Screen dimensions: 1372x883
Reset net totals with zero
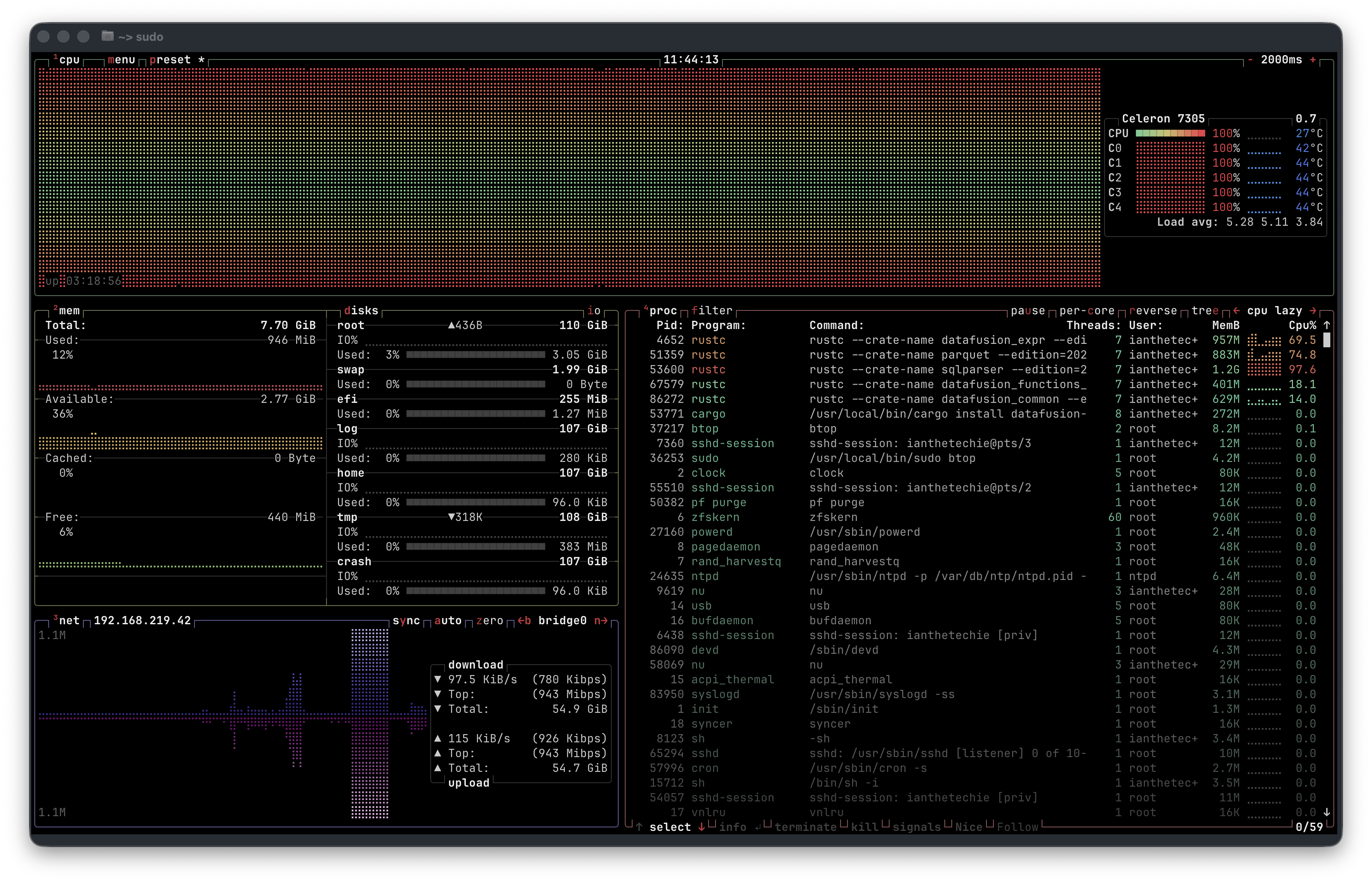[490, 620]
